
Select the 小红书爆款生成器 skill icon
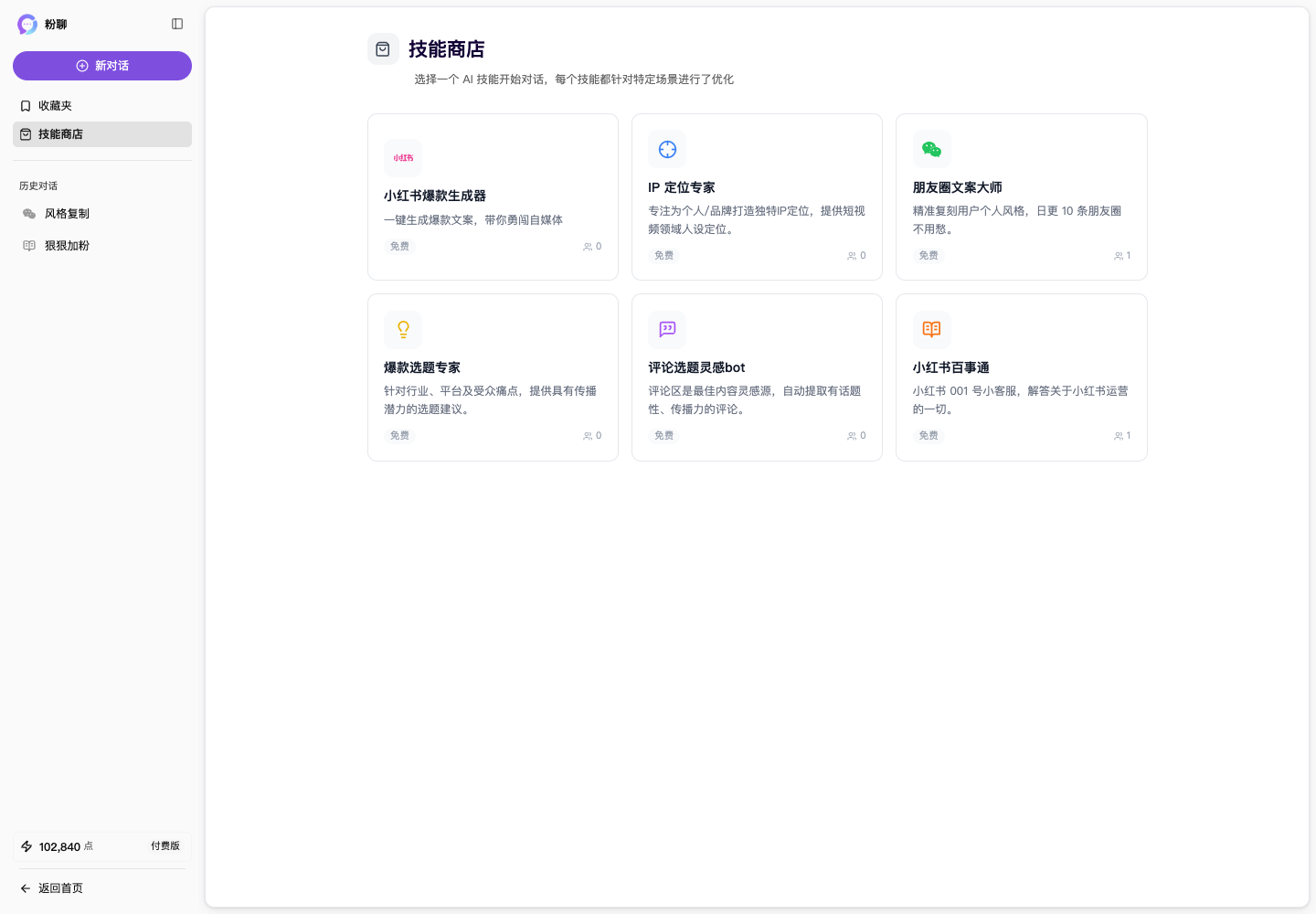[x=402, y=157]
